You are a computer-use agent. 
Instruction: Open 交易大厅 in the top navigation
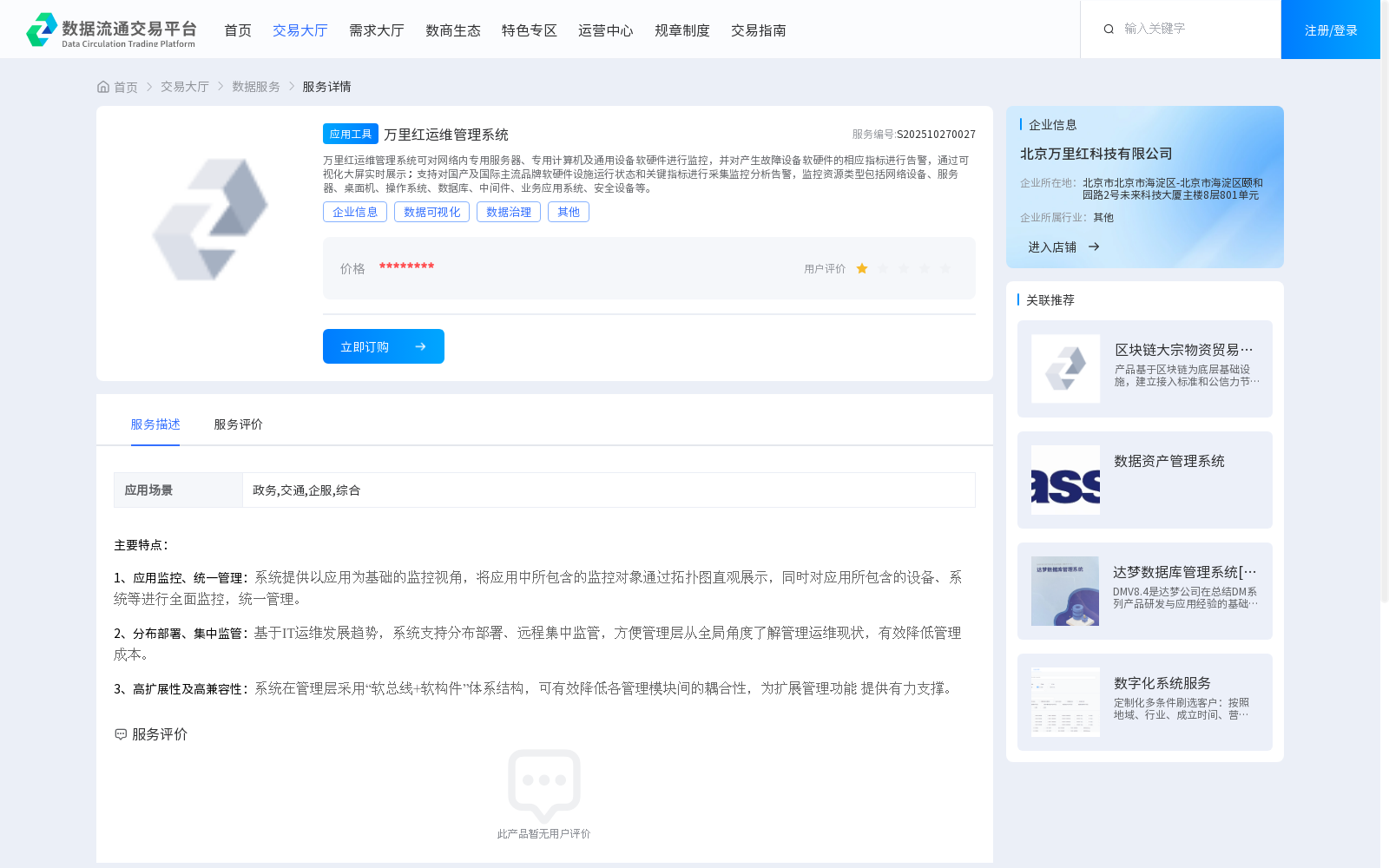click(300, 30)
